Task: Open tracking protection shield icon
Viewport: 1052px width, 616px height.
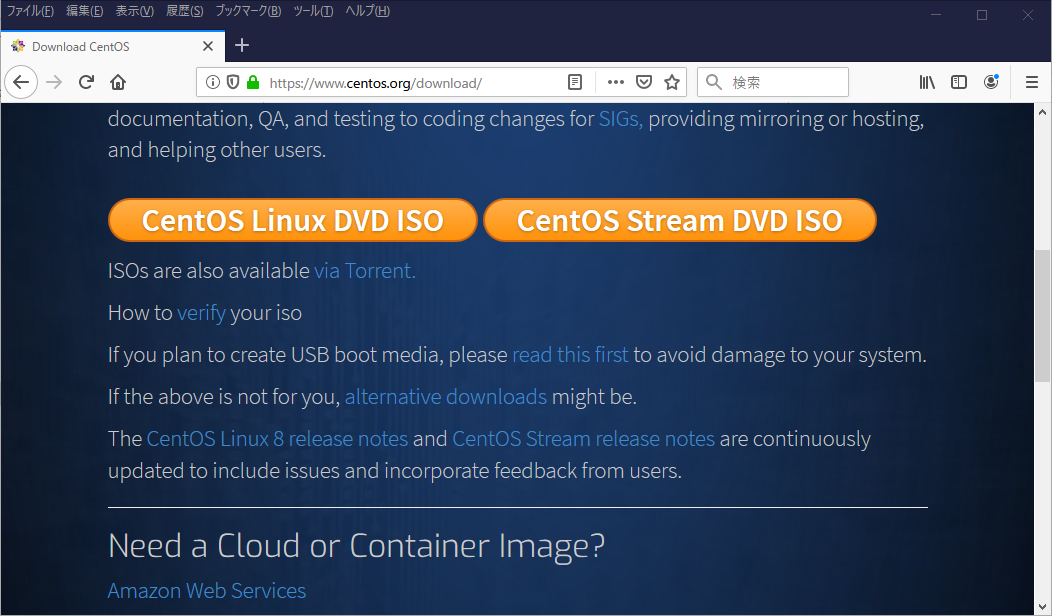Action: click(233, 82)
